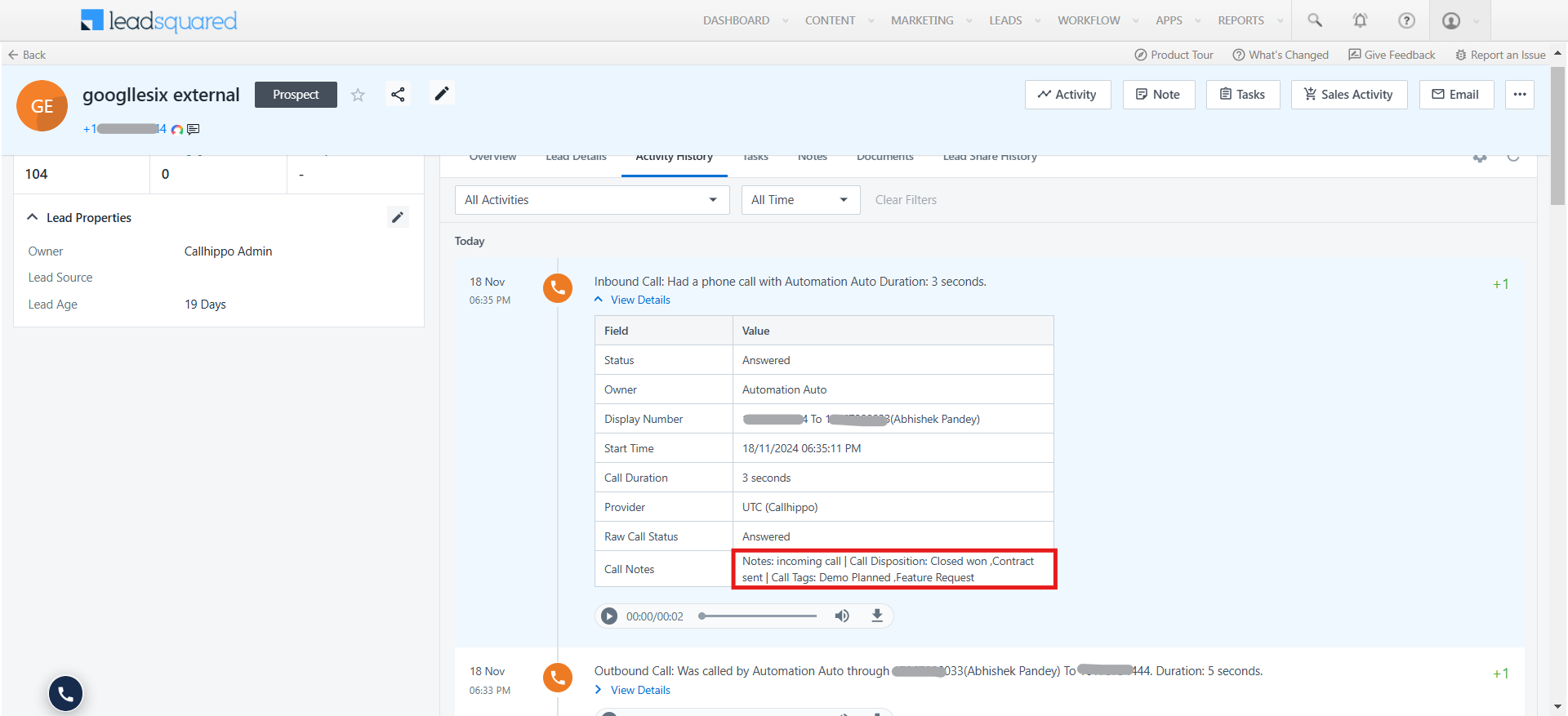Open the APPS menu
Image resolution: width=1568 pixels, height=716 pixels.
tap(1169, 20)
